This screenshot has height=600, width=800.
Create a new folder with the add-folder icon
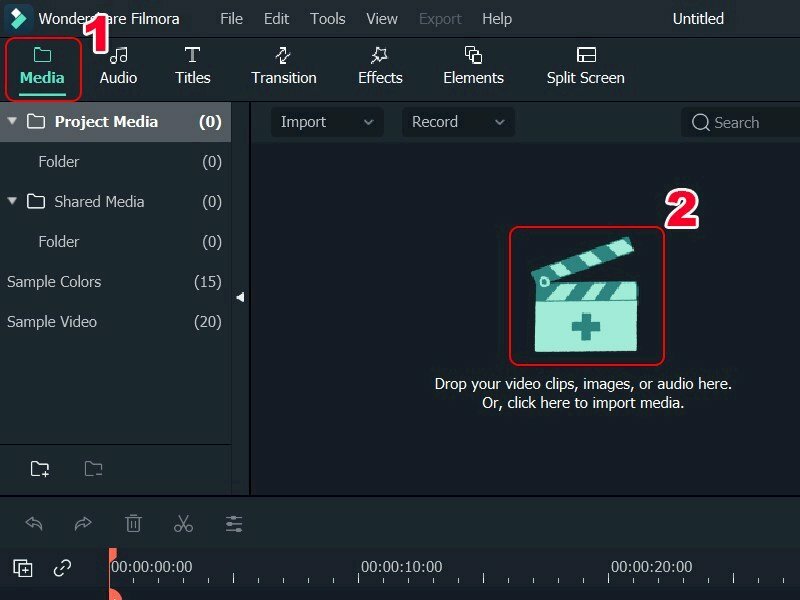tap(37, 468)
